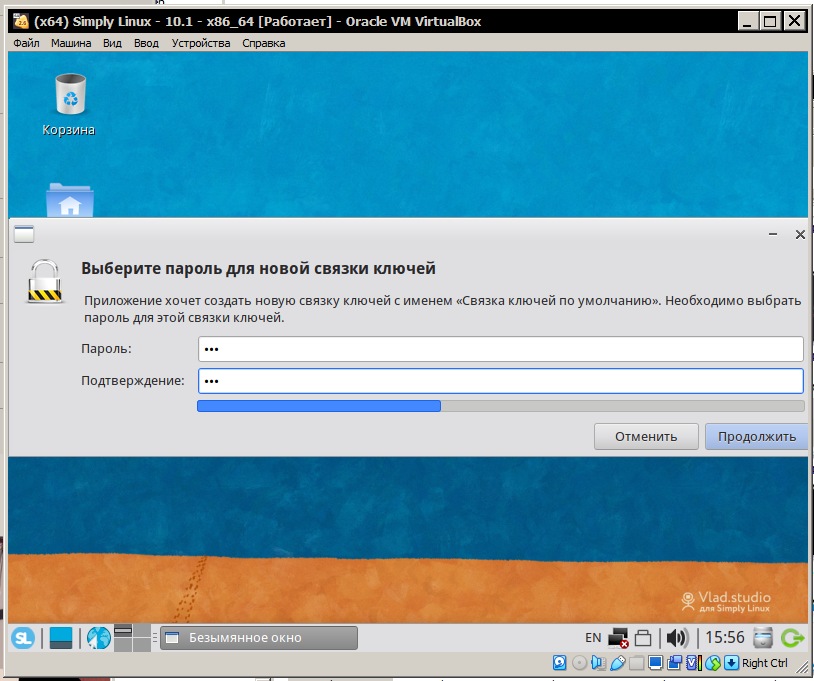Open the Машина menu
This screenshot has width=814, height=681.
(71, 43)
